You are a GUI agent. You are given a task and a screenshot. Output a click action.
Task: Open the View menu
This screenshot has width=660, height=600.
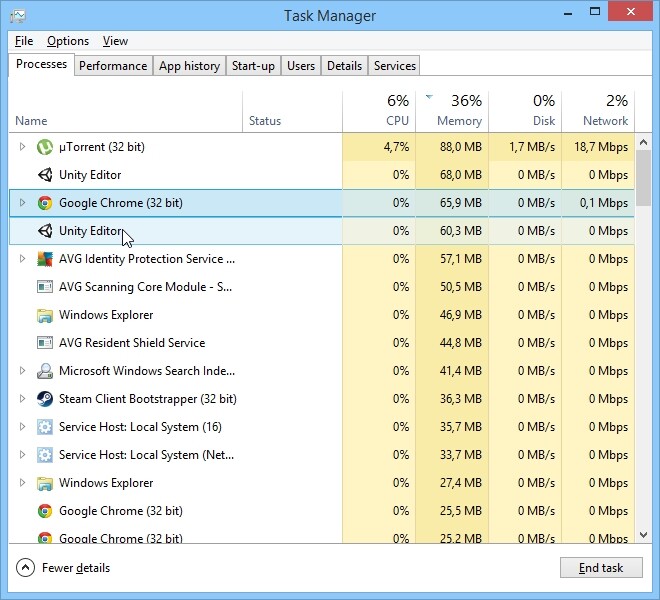[115, 41]
